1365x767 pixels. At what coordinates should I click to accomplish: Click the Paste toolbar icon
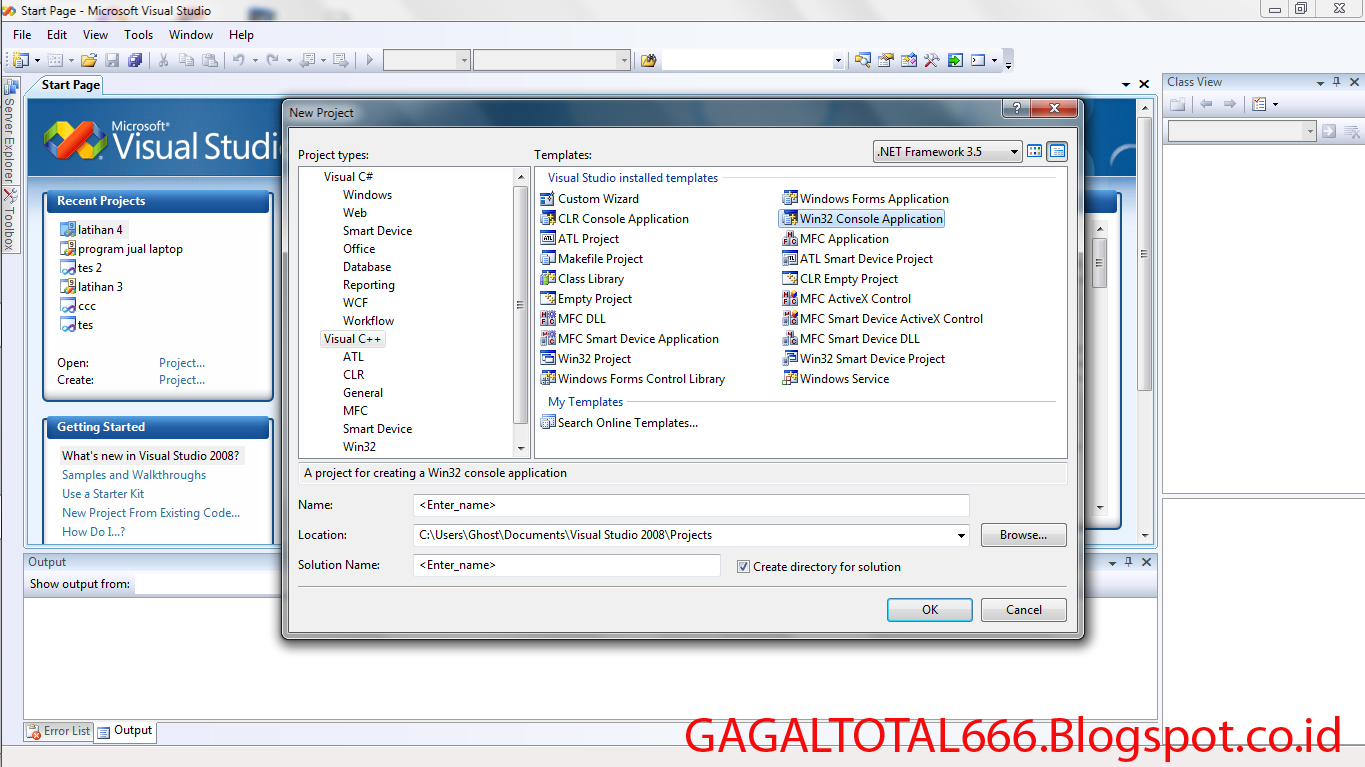coord(208,60)
